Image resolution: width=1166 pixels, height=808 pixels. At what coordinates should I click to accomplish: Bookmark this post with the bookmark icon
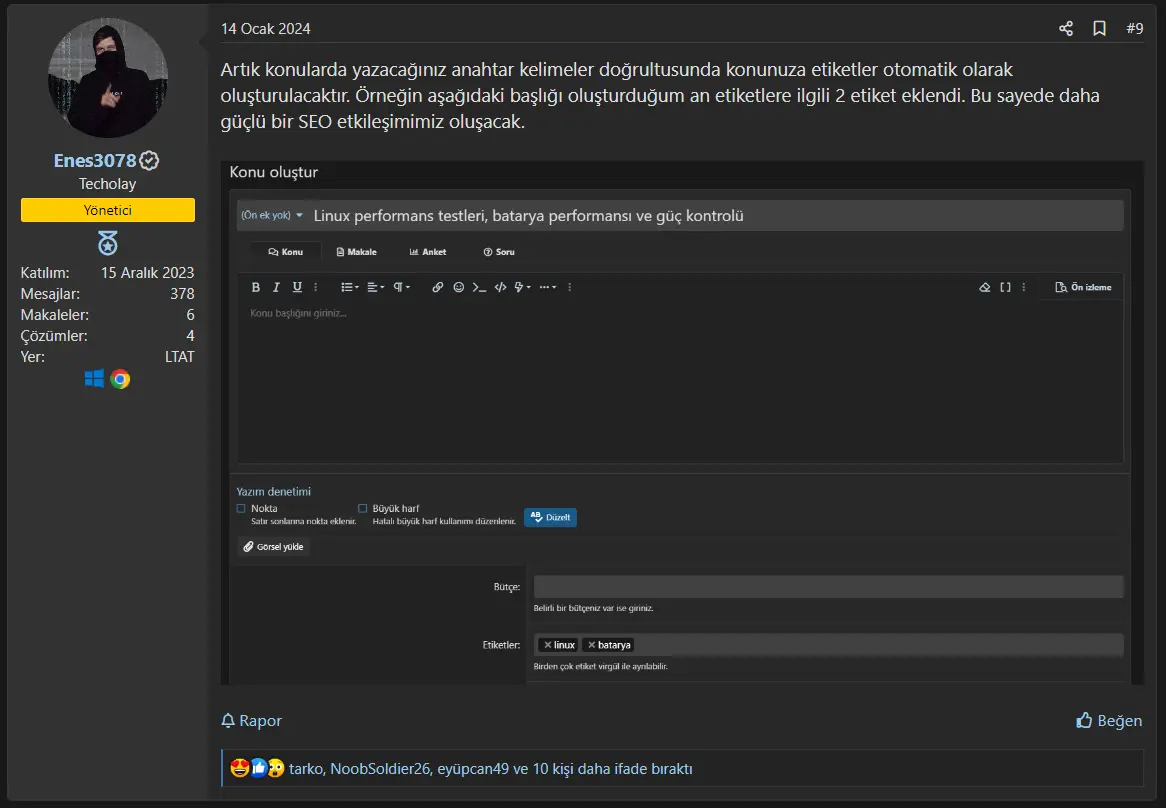pos(1099,28)
